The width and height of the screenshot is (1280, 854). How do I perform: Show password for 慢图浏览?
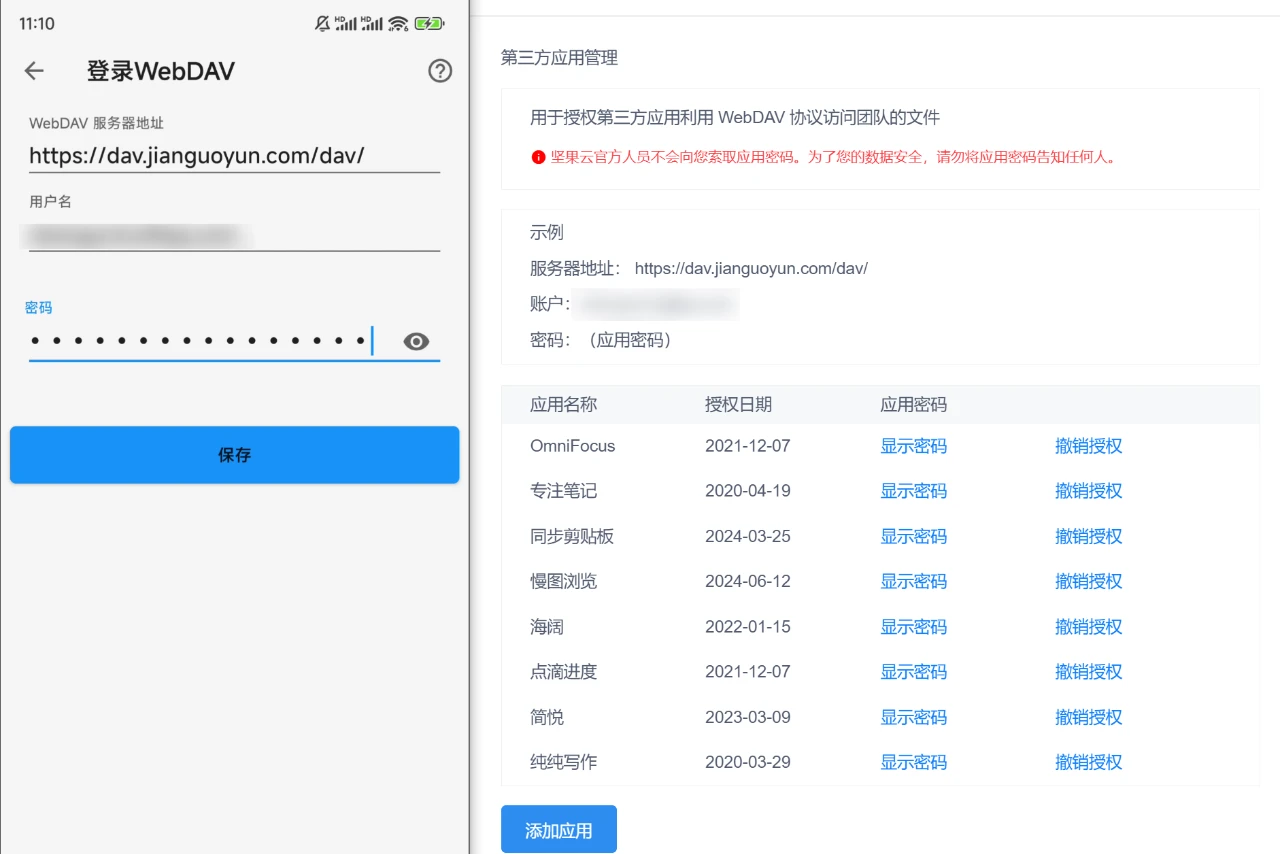[913, 581]
